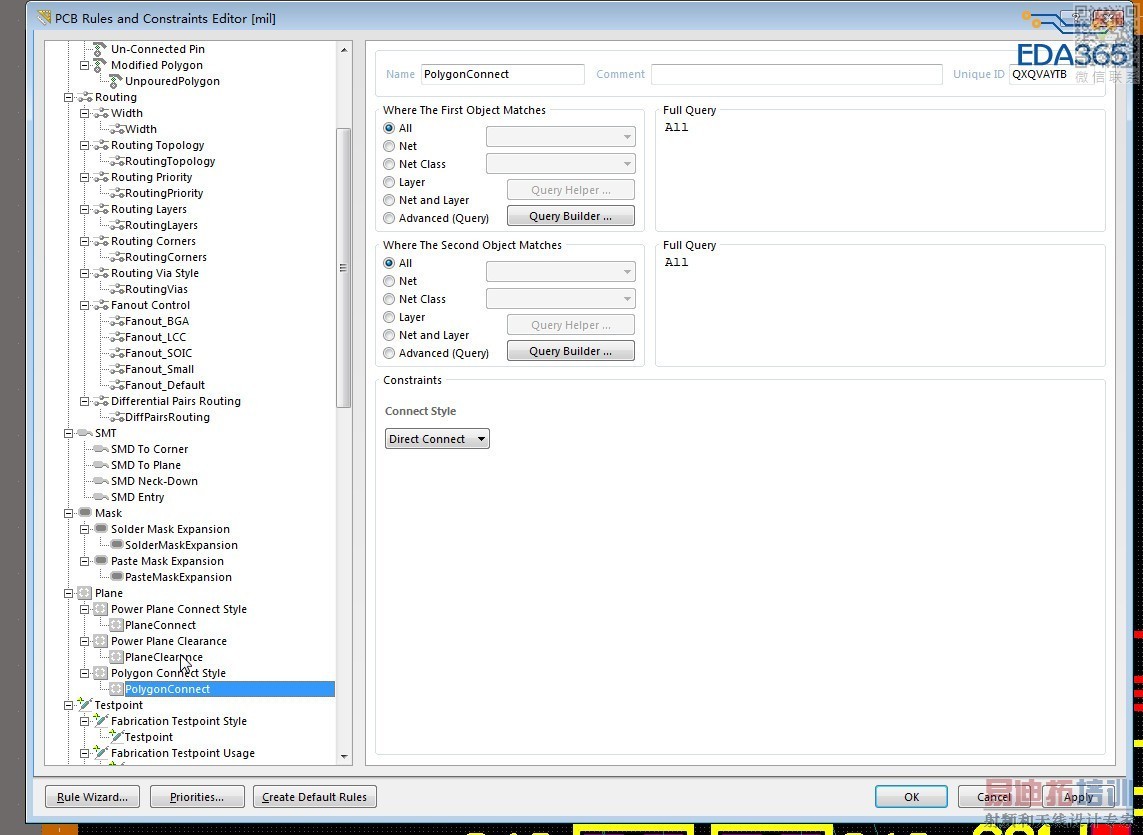Image resolution: width=1143 pixels, height=835 pixels.
Task: Open first object net dropdown
Action: 561,136
